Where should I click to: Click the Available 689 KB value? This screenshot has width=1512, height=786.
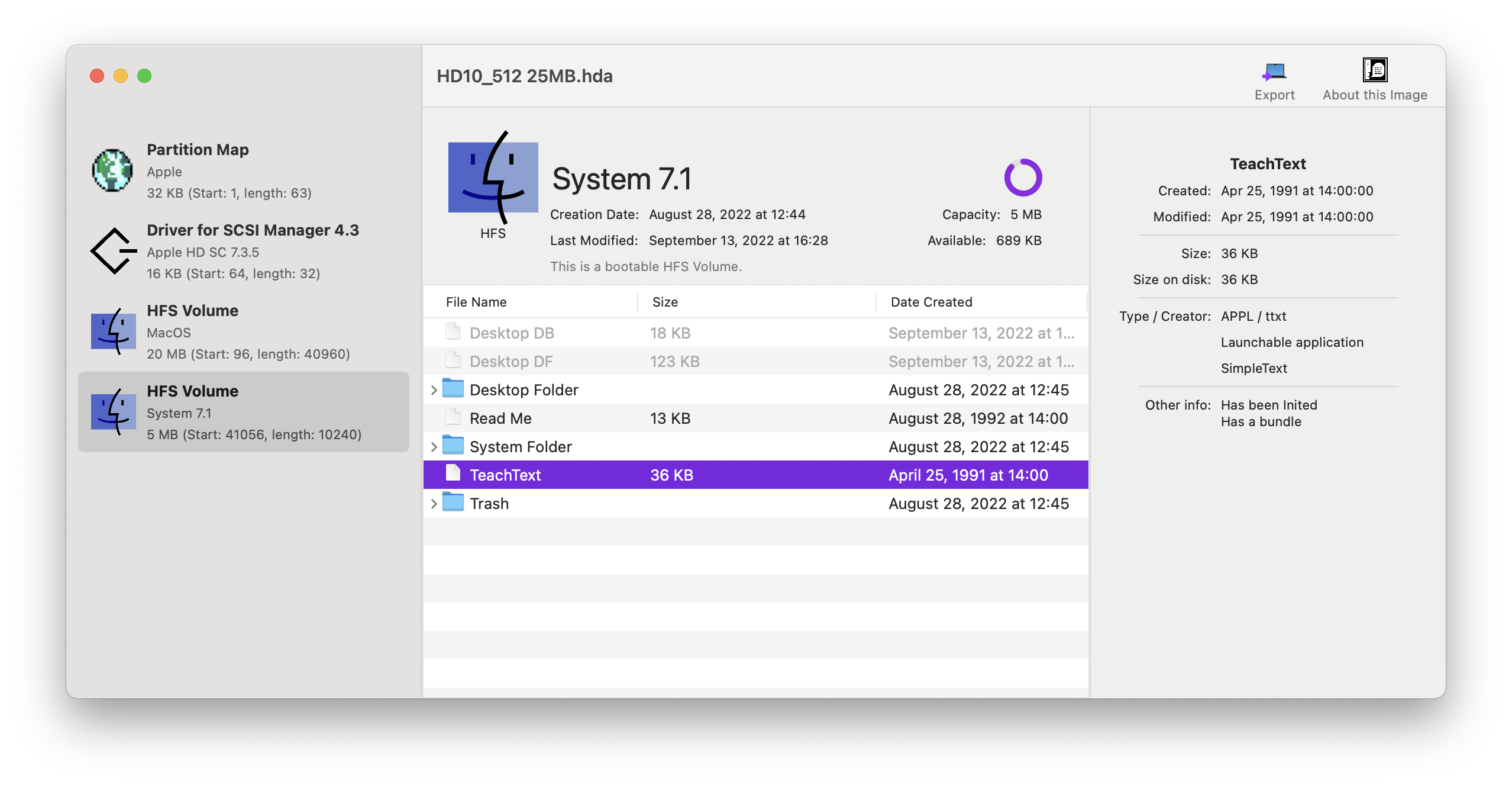[1018, 240]
